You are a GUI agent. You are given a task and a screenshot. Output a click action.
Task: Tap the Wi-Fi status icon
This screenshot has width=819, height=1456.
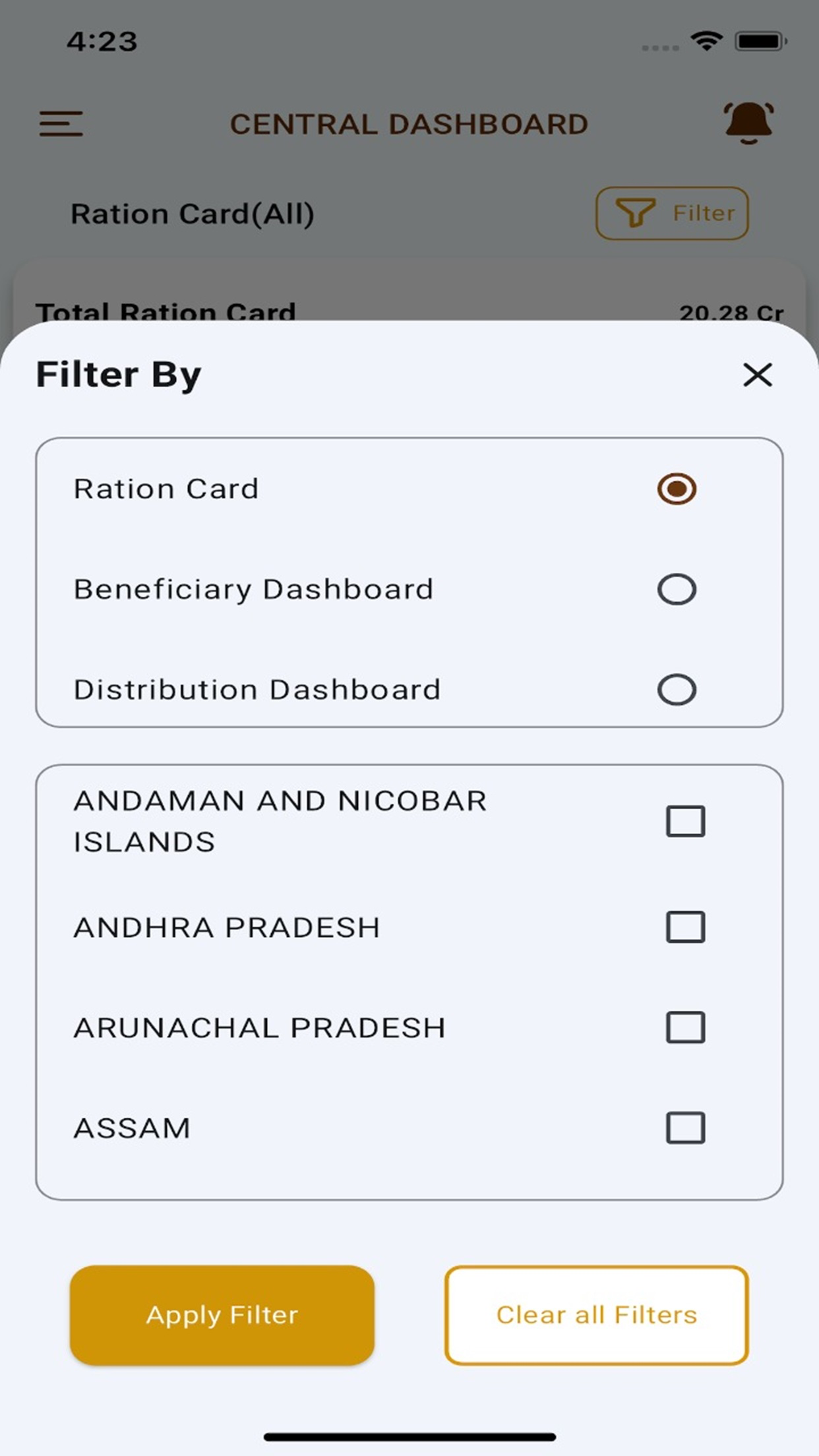coord(706,41)
